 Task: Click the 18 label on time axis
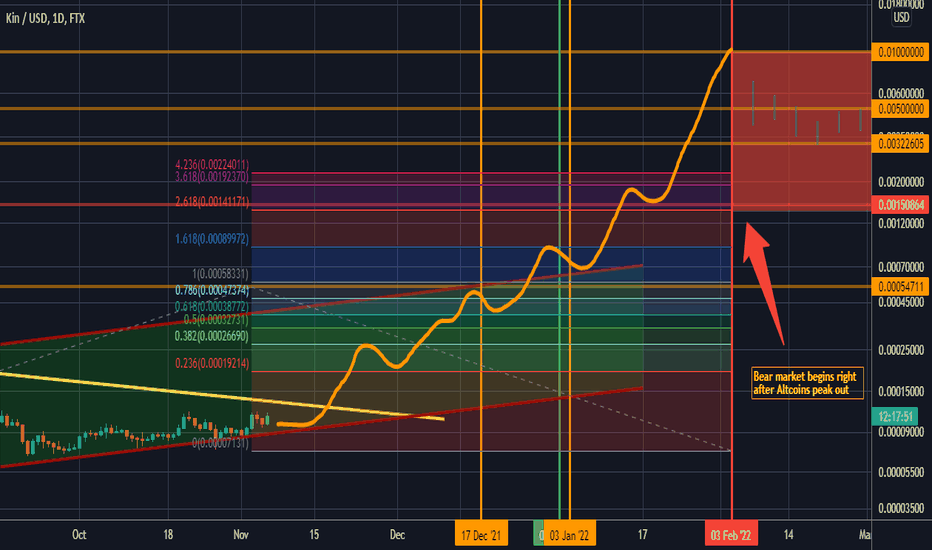(x=168, y=535)
